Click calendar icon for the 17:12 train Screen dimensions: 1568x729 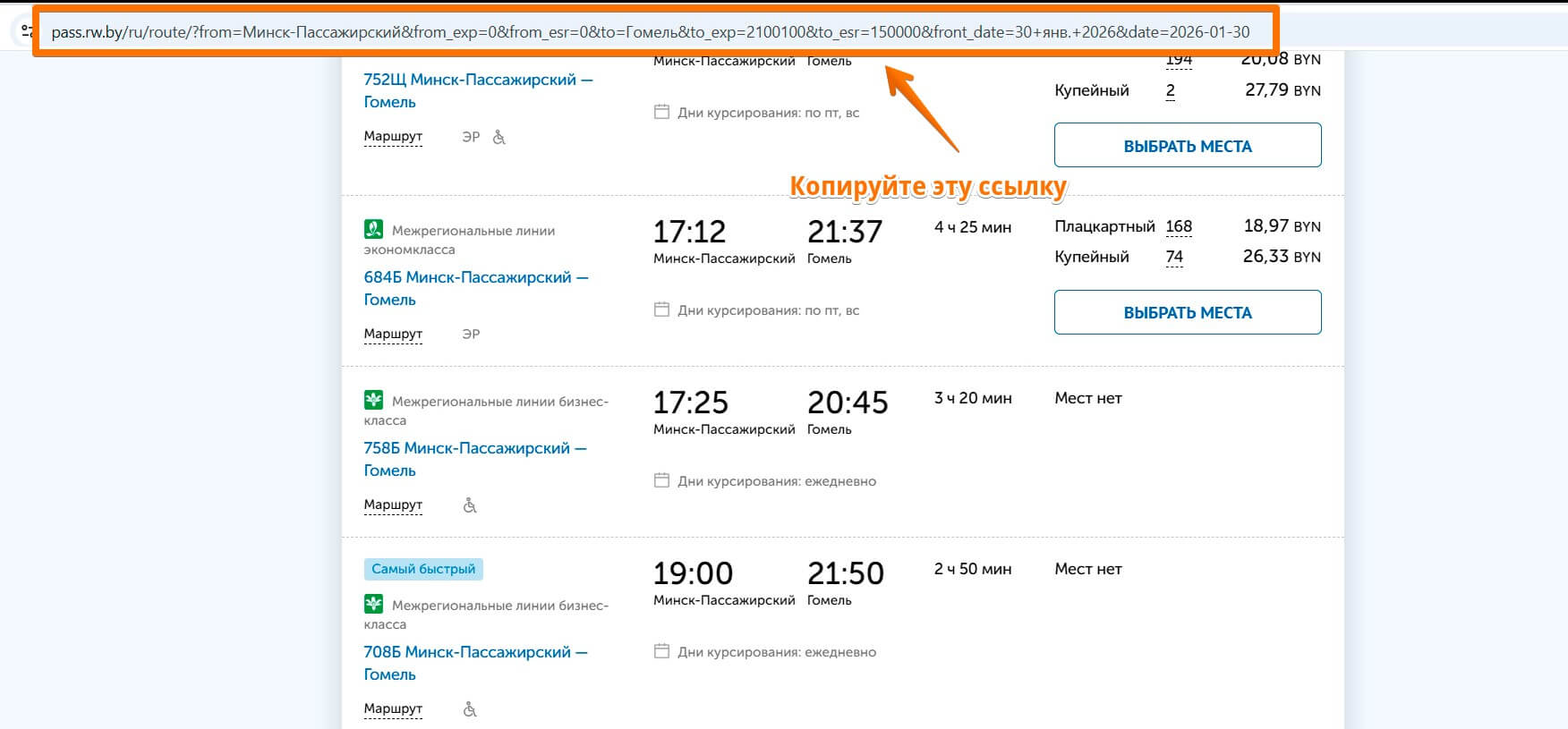pos(661,309)
